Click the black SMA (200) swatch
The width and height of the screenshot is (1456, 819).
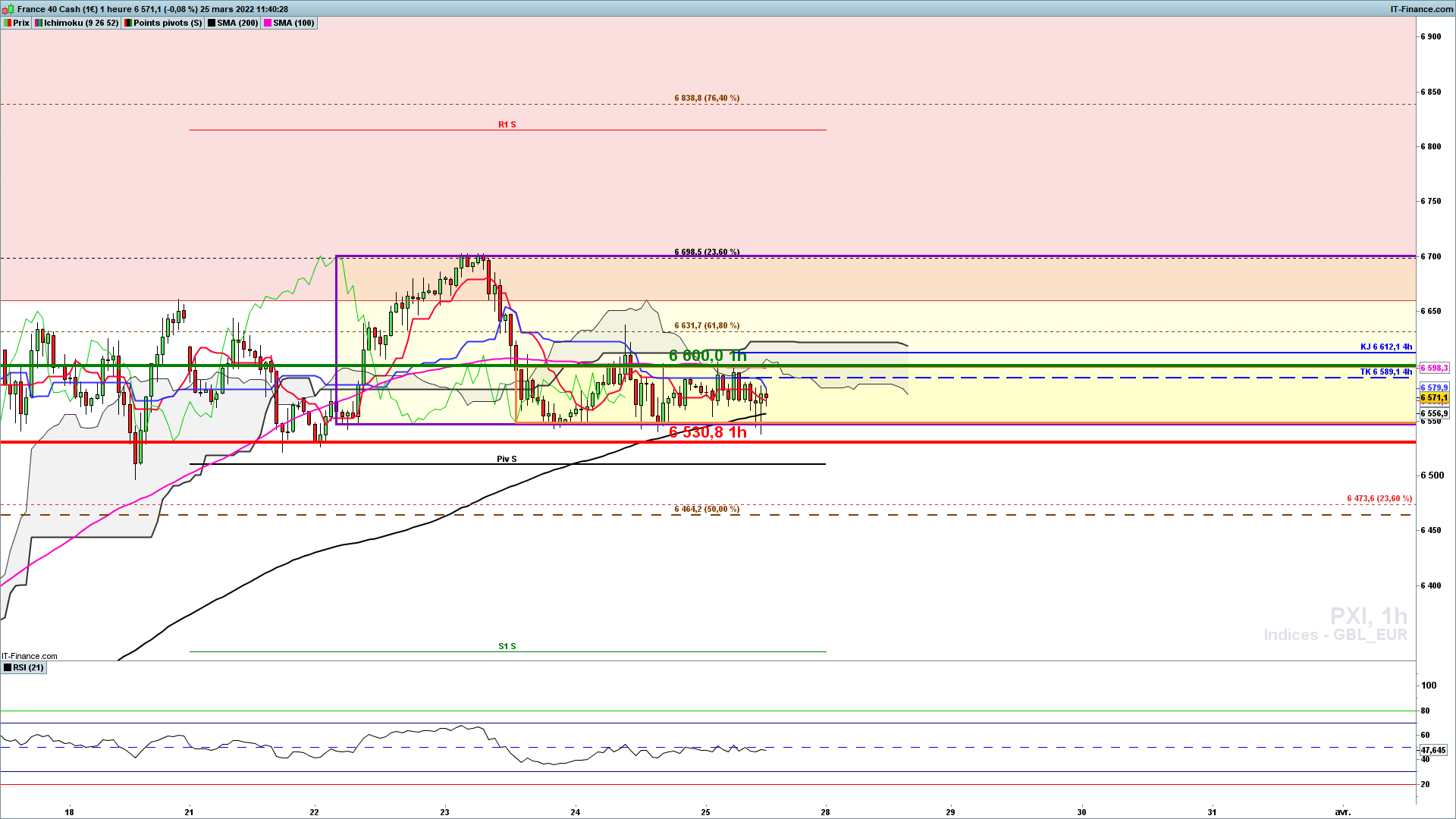(x=212, y=23)
